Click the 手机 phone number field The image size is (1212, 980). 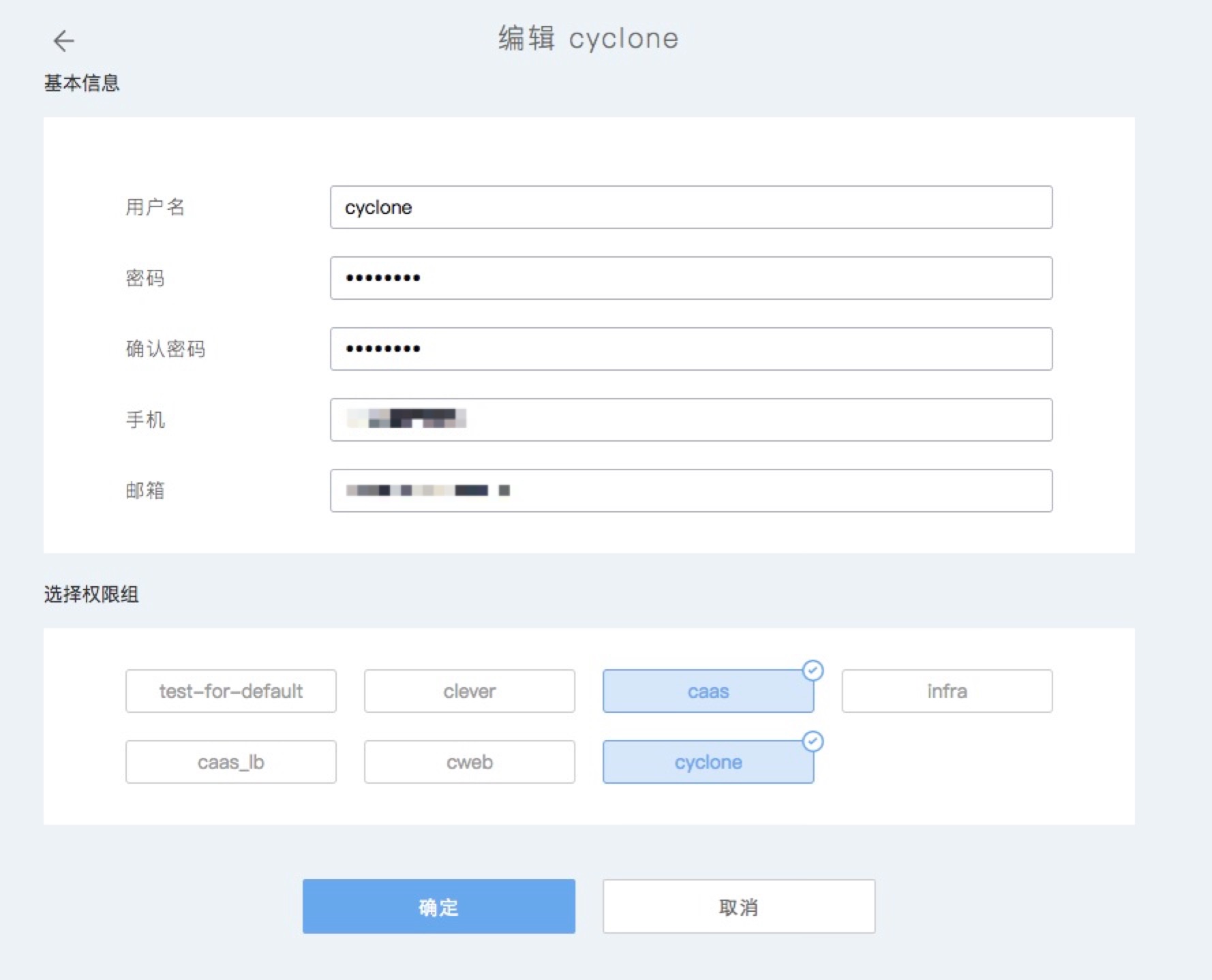pyautogui.click(x=691, y=420)
